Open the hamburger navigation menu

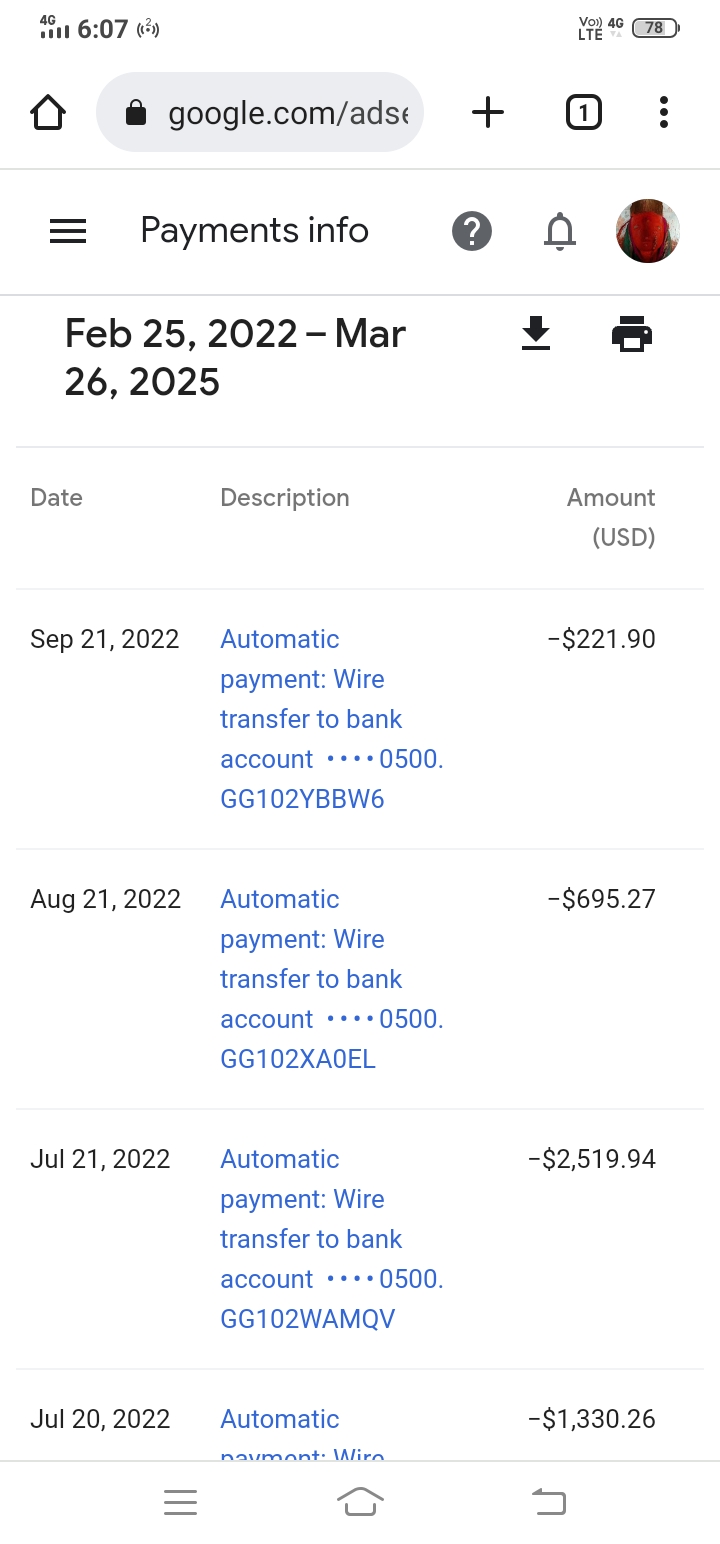coord(68,232)
